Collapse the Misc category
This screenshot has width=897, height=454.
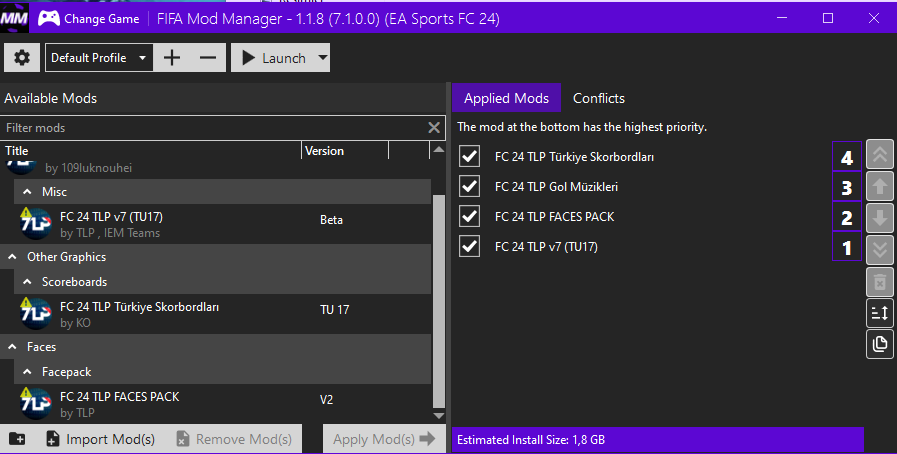coord(27,192)
